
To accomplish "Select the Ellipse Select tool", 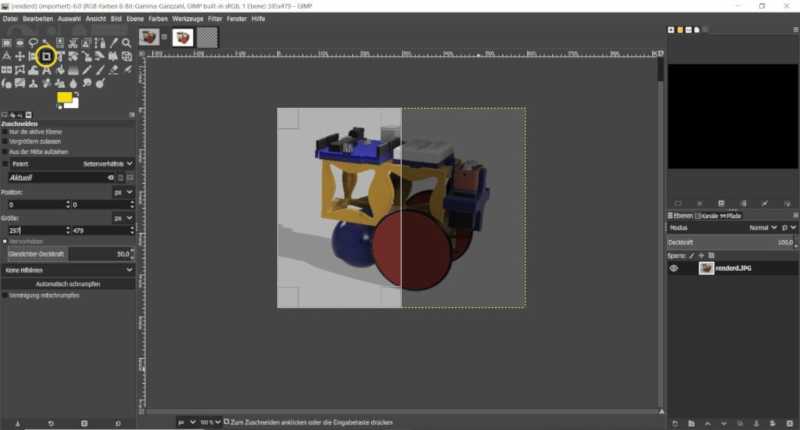I will [20, 43].
